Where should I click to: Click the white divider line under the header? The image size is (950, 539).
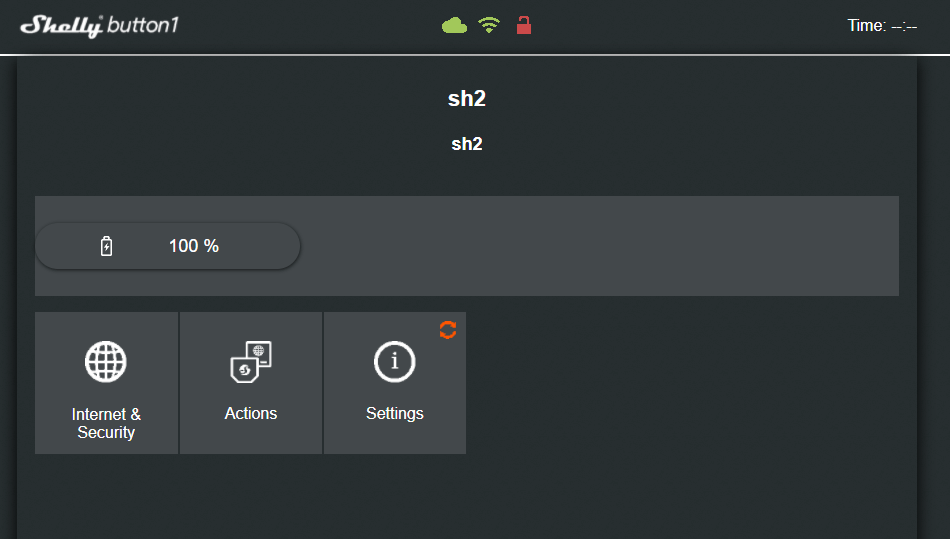pos(475,54)
